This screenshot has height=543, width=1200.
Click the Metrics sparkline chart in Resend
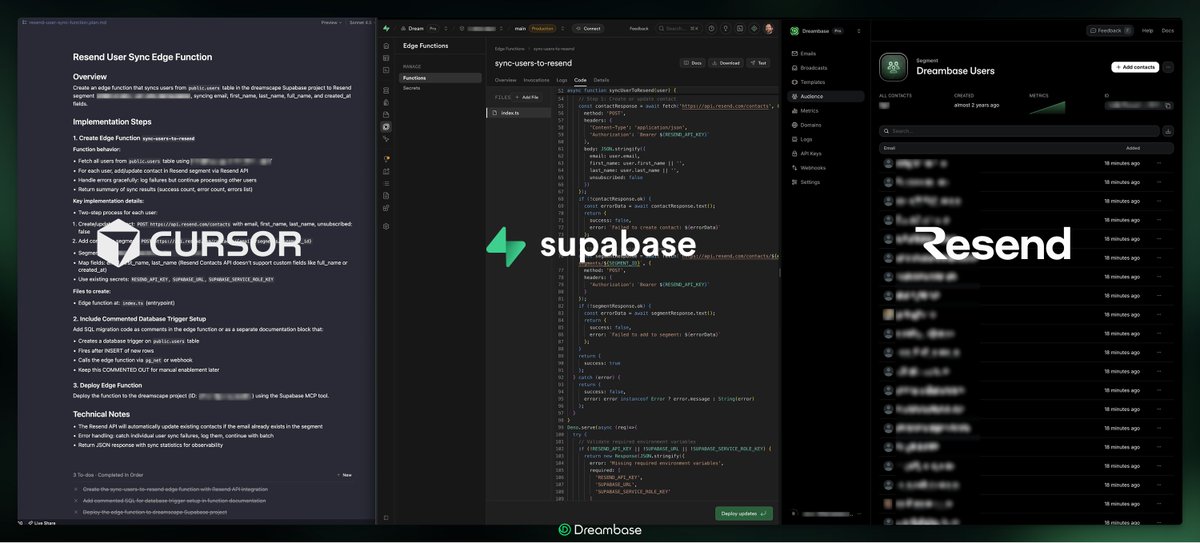click(1047, 107)
